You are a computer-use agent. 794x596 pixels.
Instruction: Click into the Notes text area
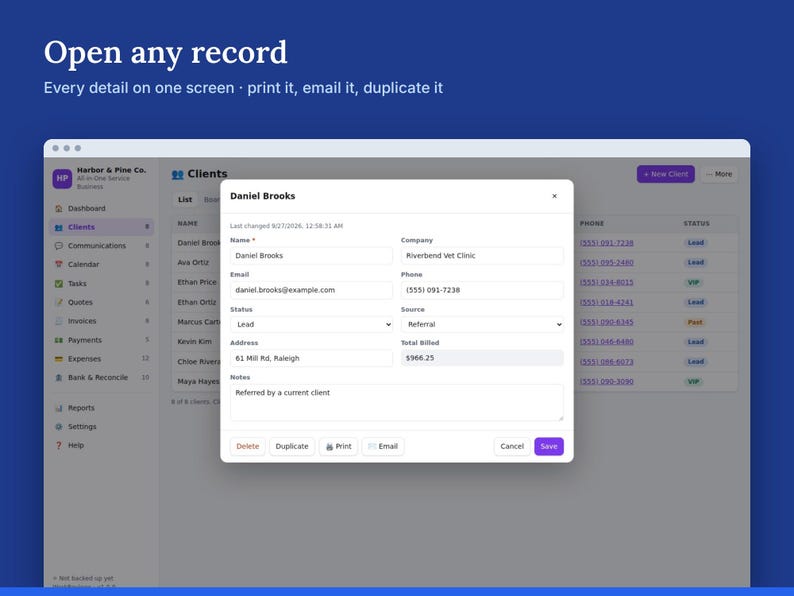pyautogui.click(x=397, y=403)
